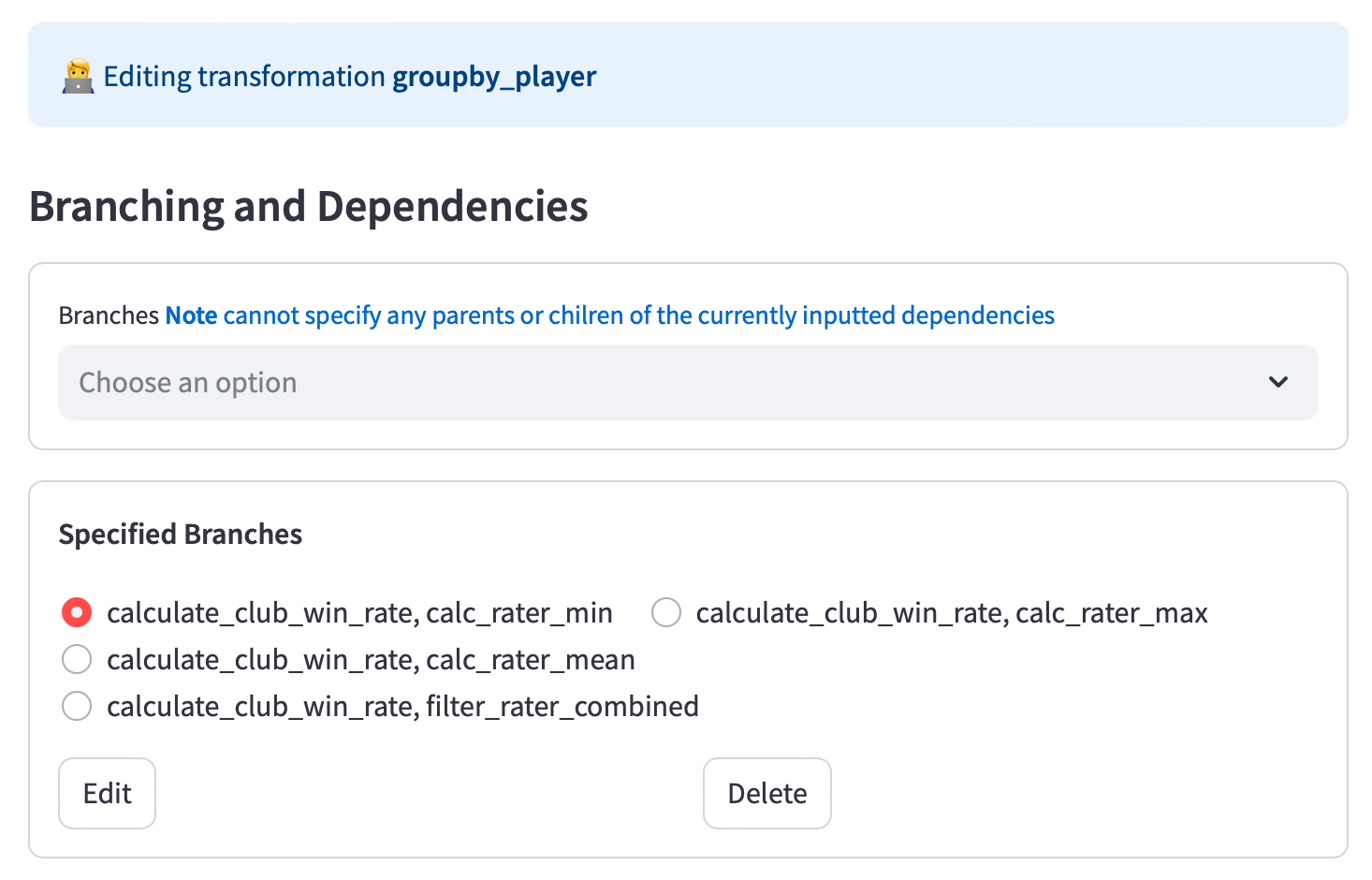1372x880 pixels.
Task: Click the "calculate_club_win_rate, calc_rater_mean" label text
Action: tap(371, 659)
